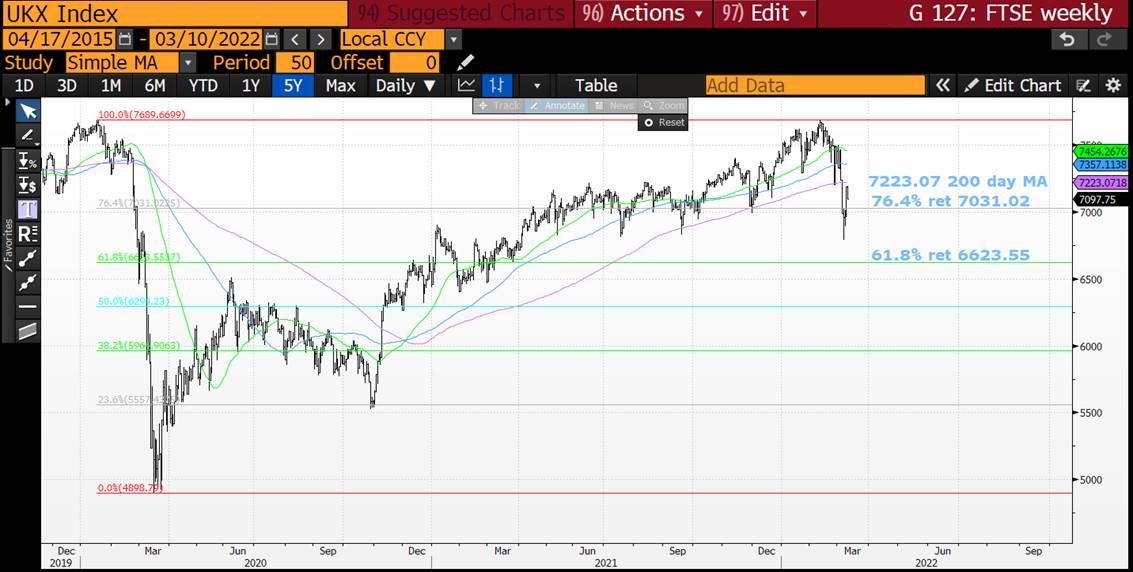Open the Actions menu

[646, 13]
